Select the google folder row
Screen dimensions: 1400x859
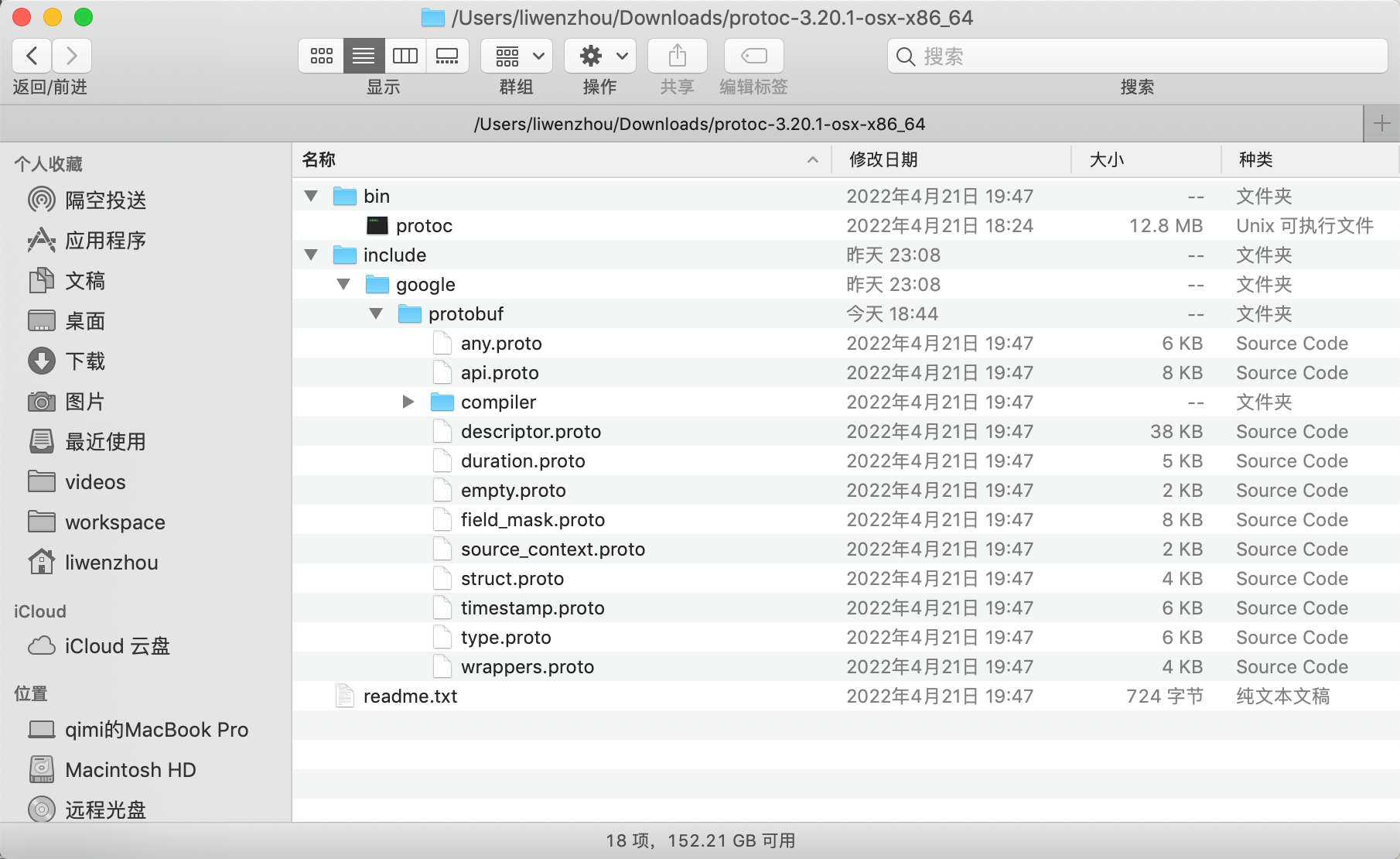tap(846, 284)
